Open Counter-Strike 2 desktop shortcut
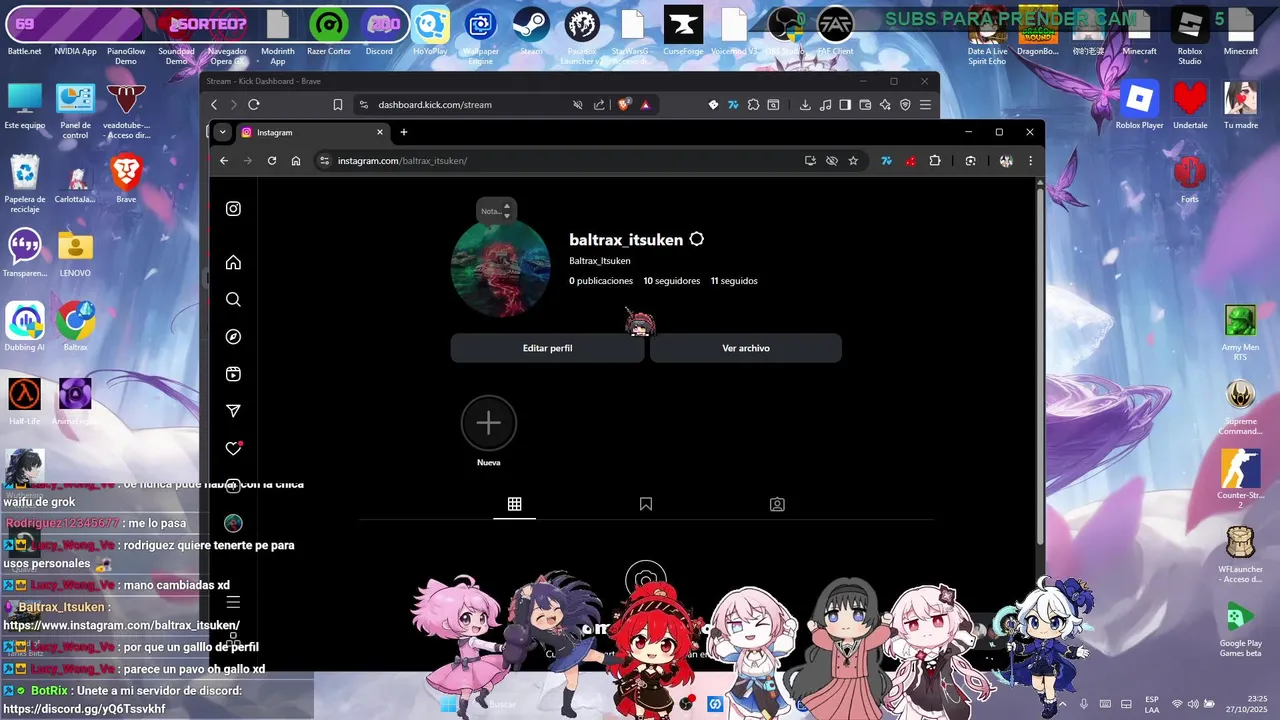Viewport: 1280px width, 720px height. [1241, 479]
